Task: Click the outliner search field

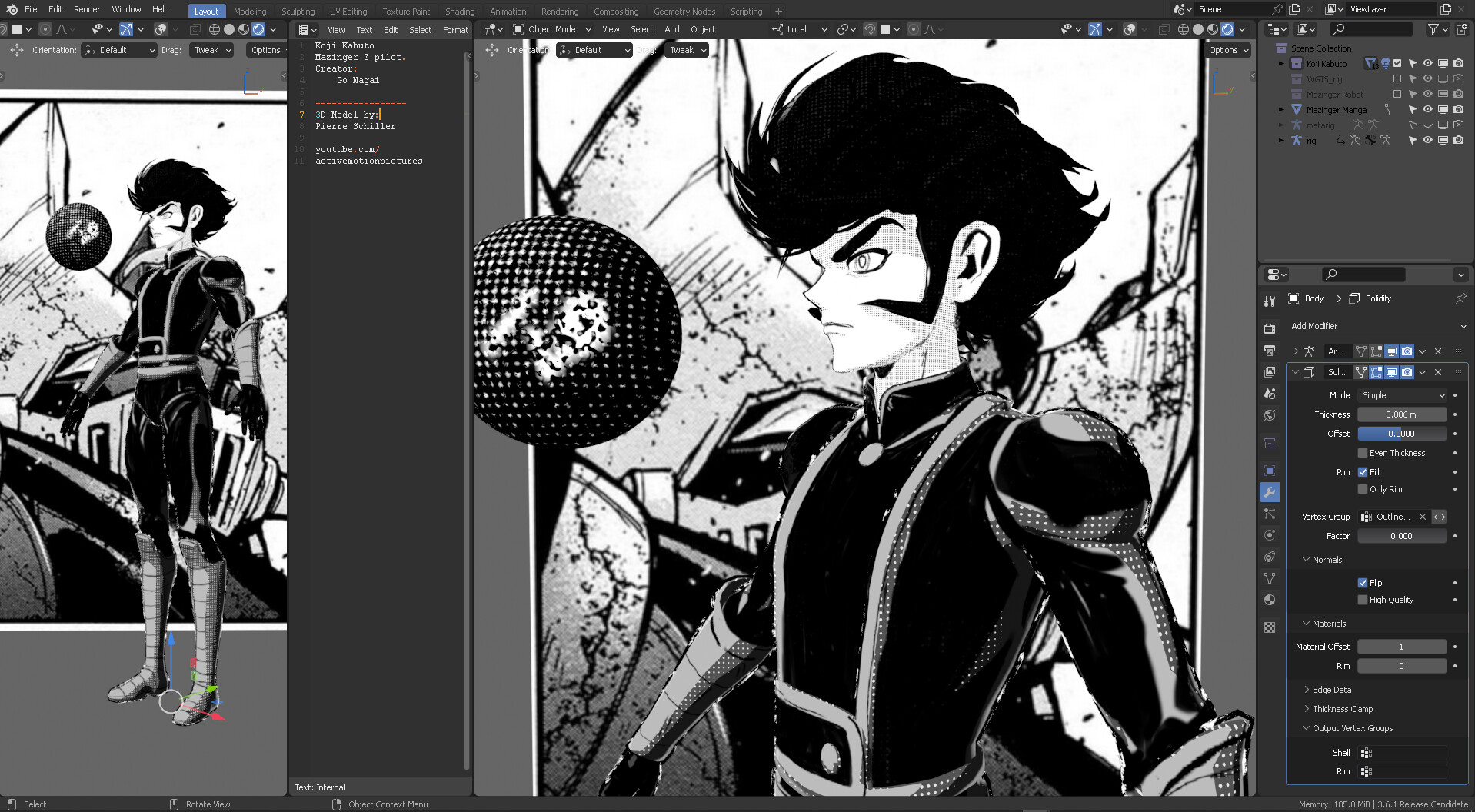Action: coord(1372,29)
